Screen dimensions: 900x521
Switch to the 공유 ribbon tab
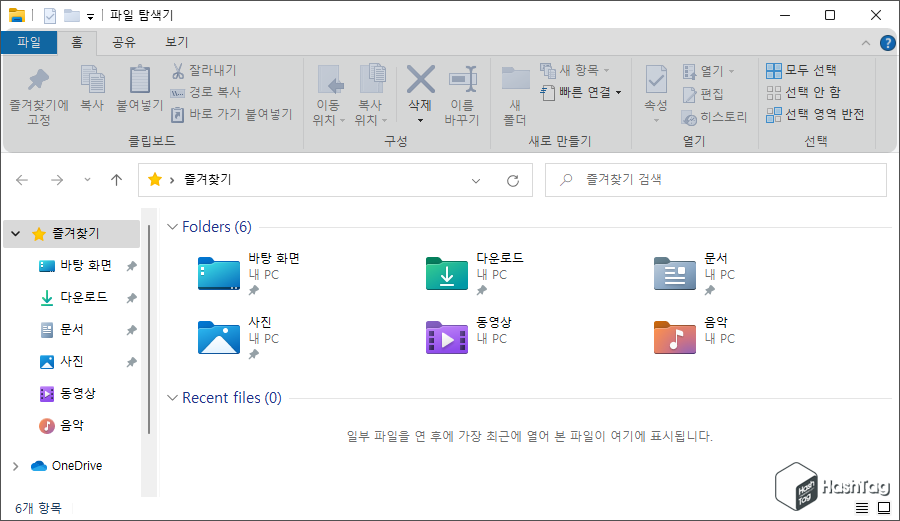[123, 42]
